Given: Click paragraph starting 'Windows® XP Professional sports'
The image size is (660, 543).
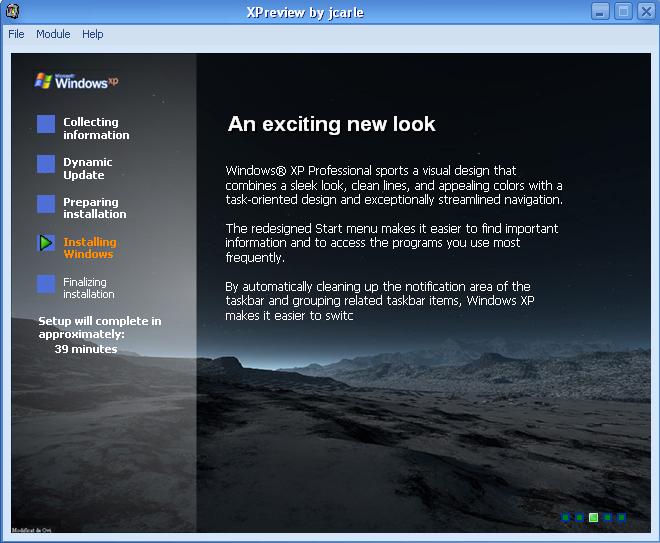Looking at the screenshot, I should (x=394, y=185).
